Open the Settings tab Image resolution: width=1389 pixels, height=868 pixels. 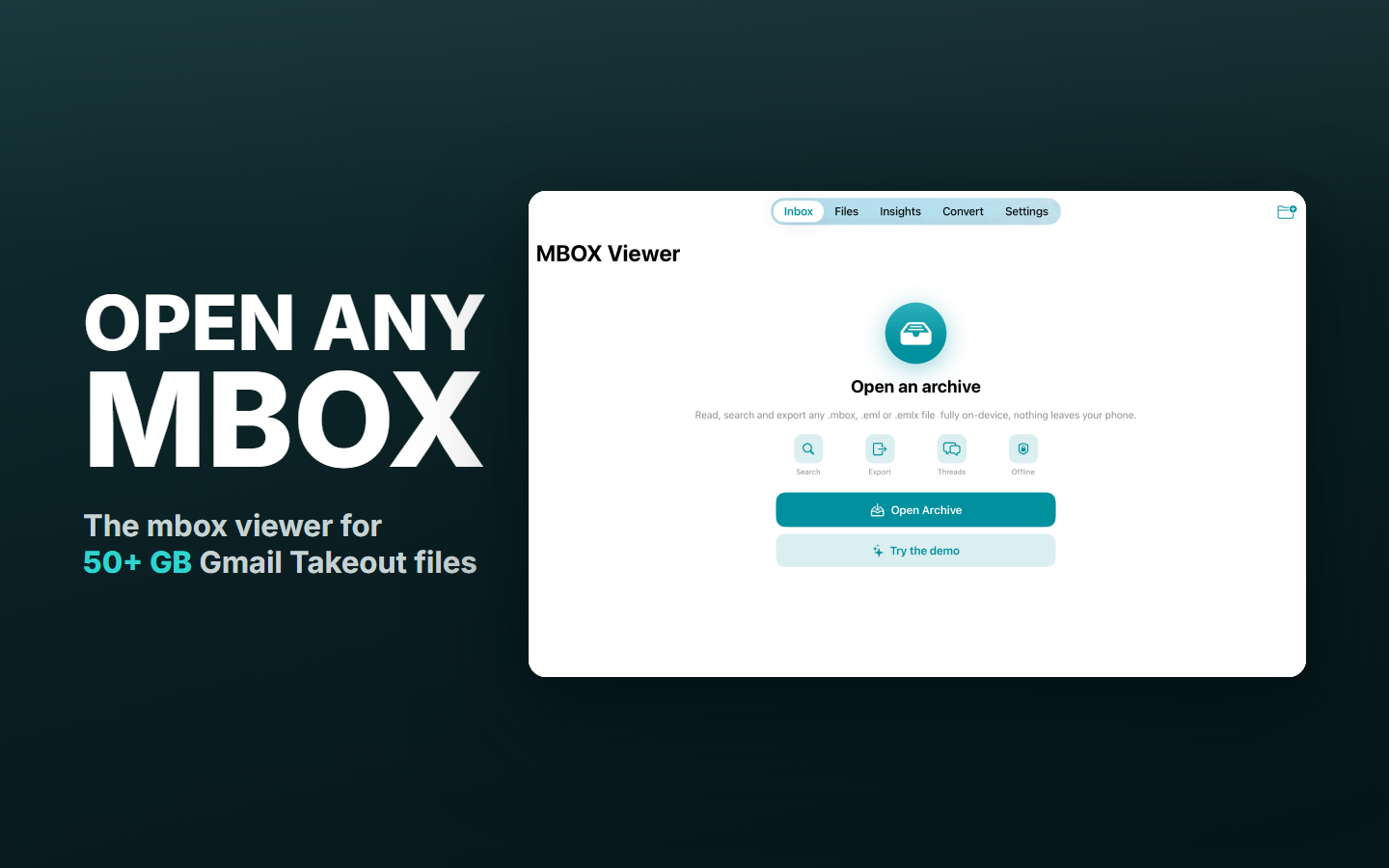click(1026, 211)
